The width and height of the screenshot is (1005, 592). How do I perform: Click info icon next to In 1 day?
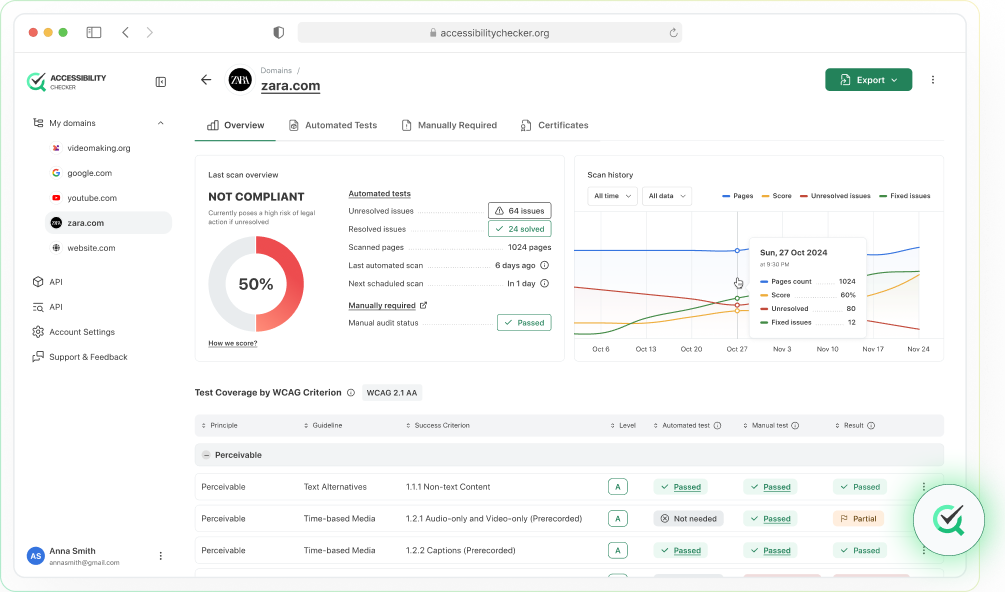(544, 283)
